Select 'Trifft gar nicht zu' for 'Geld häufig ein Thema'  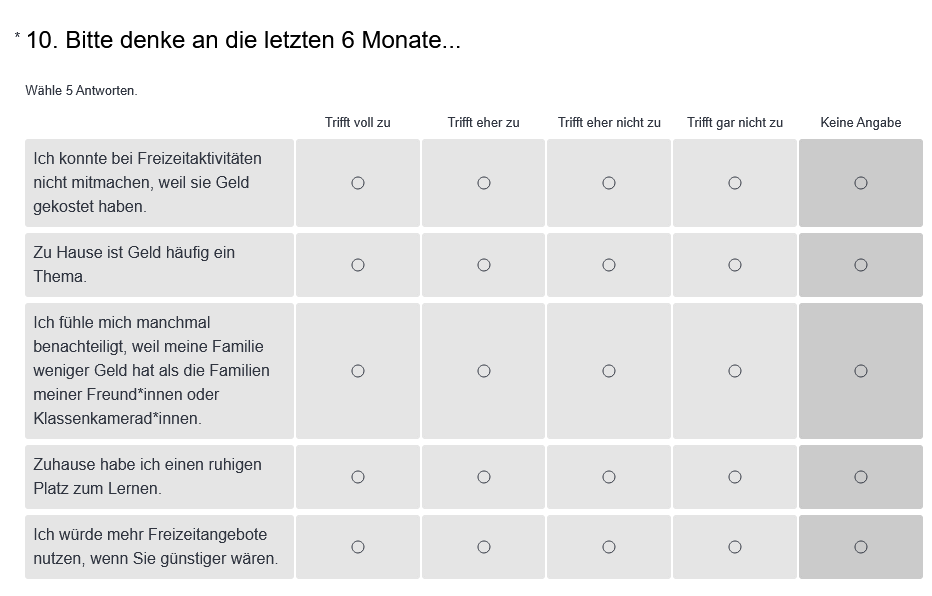[x=735, y=265]
